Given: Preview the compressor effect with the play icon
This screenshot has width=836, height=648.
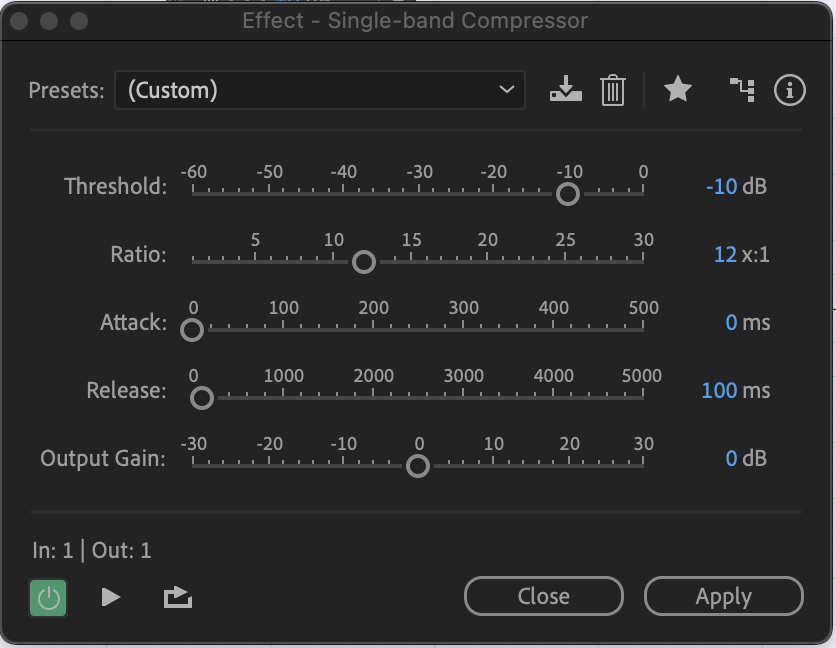Looking at the screenshot, I should [x=111, y=596].
